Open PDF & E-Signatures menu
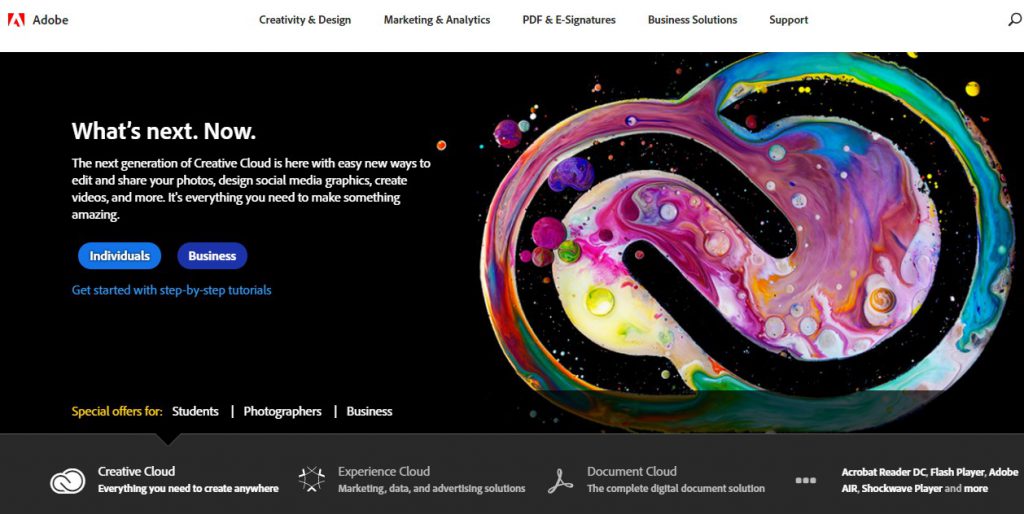Screen dimensions: 1024x514 coord(569,20)
